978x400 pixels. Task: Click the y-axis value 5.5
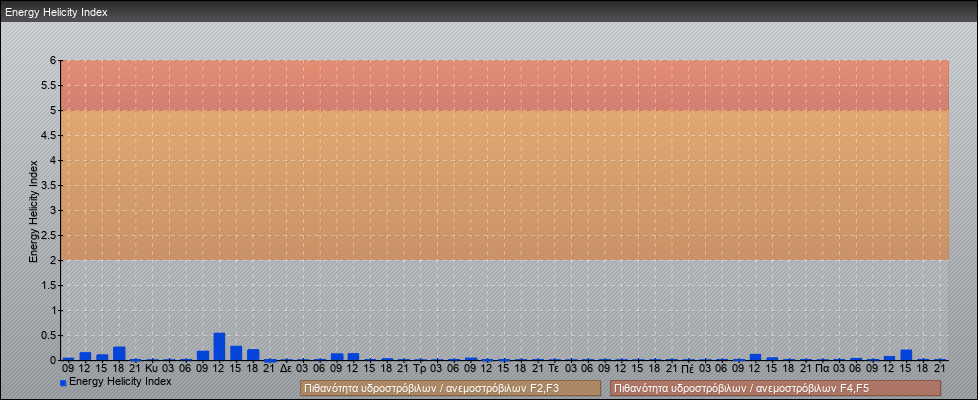[50, 85]
